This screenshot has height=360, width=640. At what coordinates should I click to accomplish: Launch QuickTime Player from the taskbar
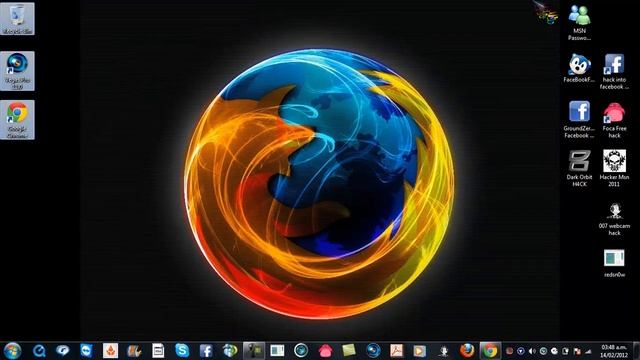pos(39,351)
